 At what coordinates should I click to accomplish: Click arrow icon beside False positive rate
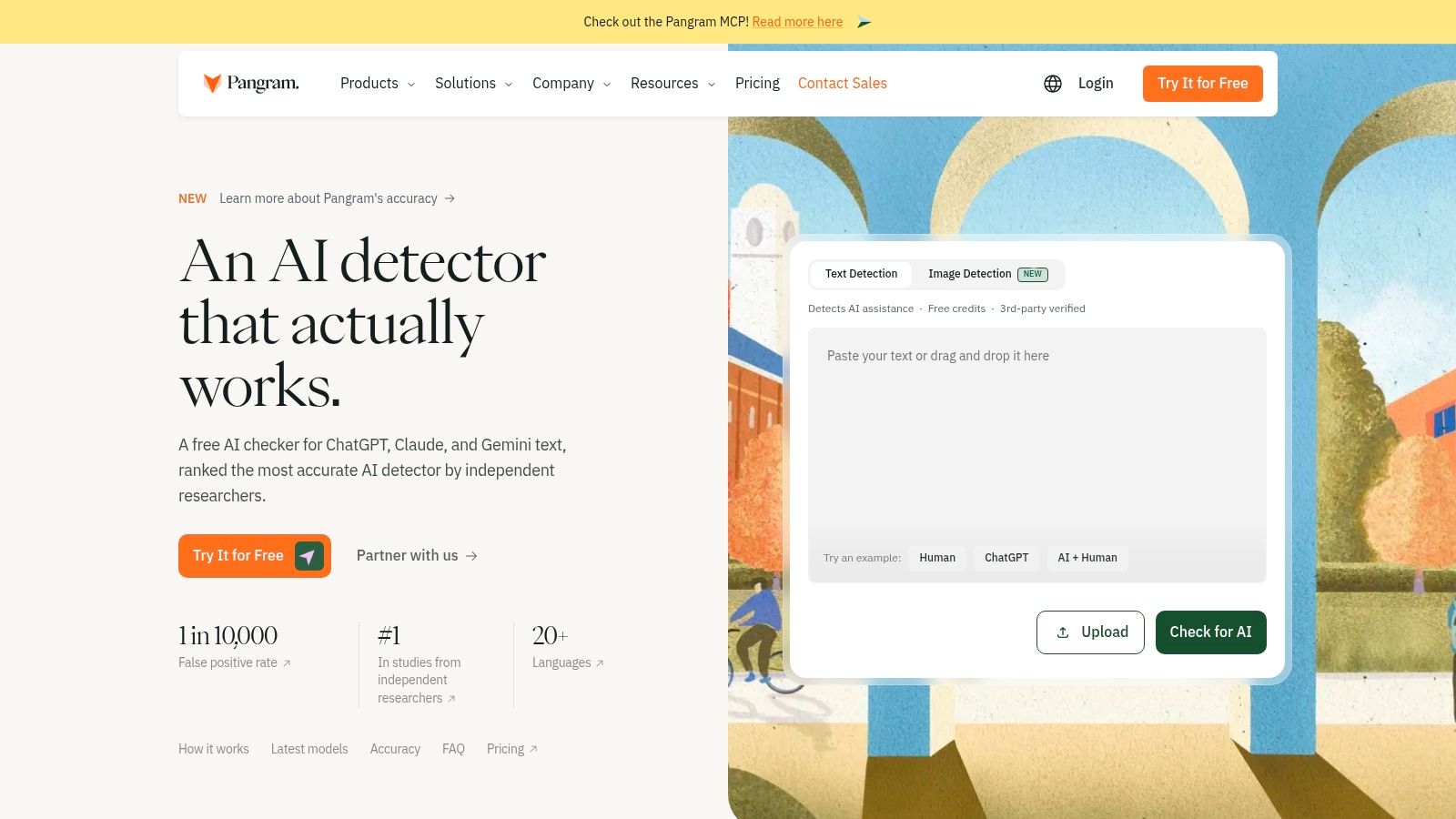tap(287, 663)
